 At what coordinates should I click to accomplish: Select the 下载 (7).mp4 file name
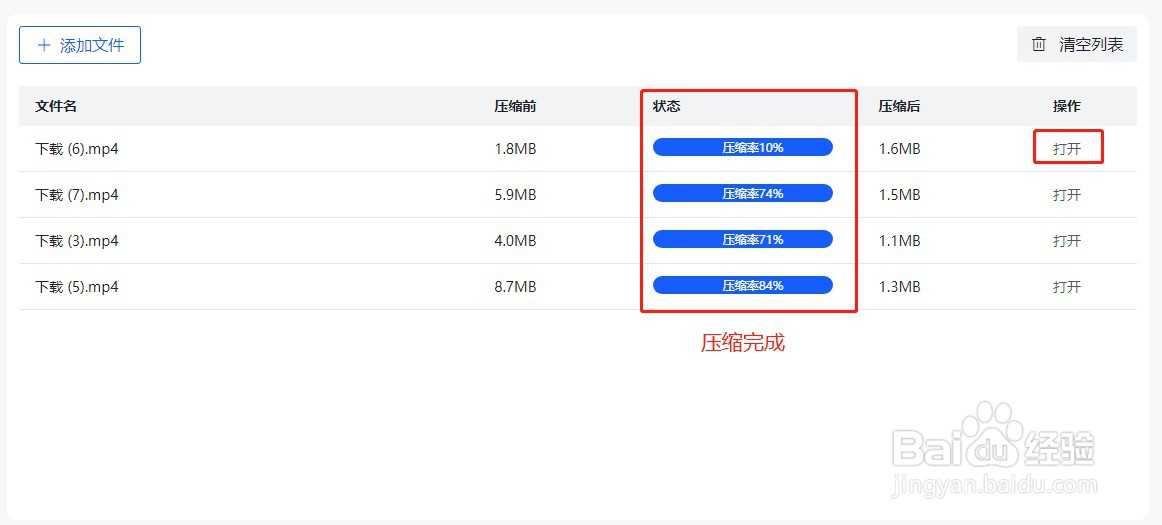[x=77, y=195]
